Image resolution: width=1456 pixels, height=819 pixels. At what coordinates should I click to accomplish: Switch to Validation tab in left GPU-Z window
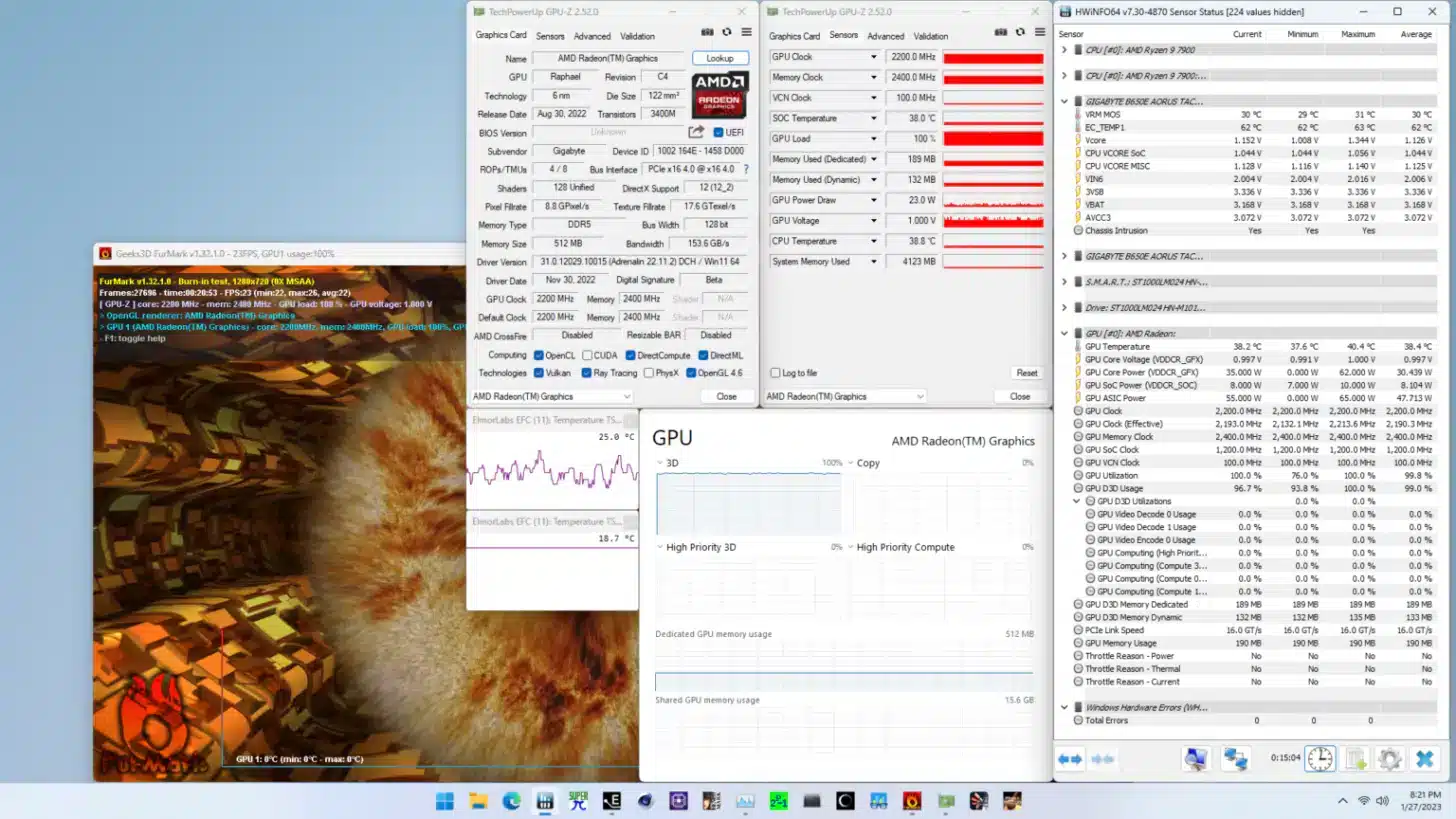(637, 36)
